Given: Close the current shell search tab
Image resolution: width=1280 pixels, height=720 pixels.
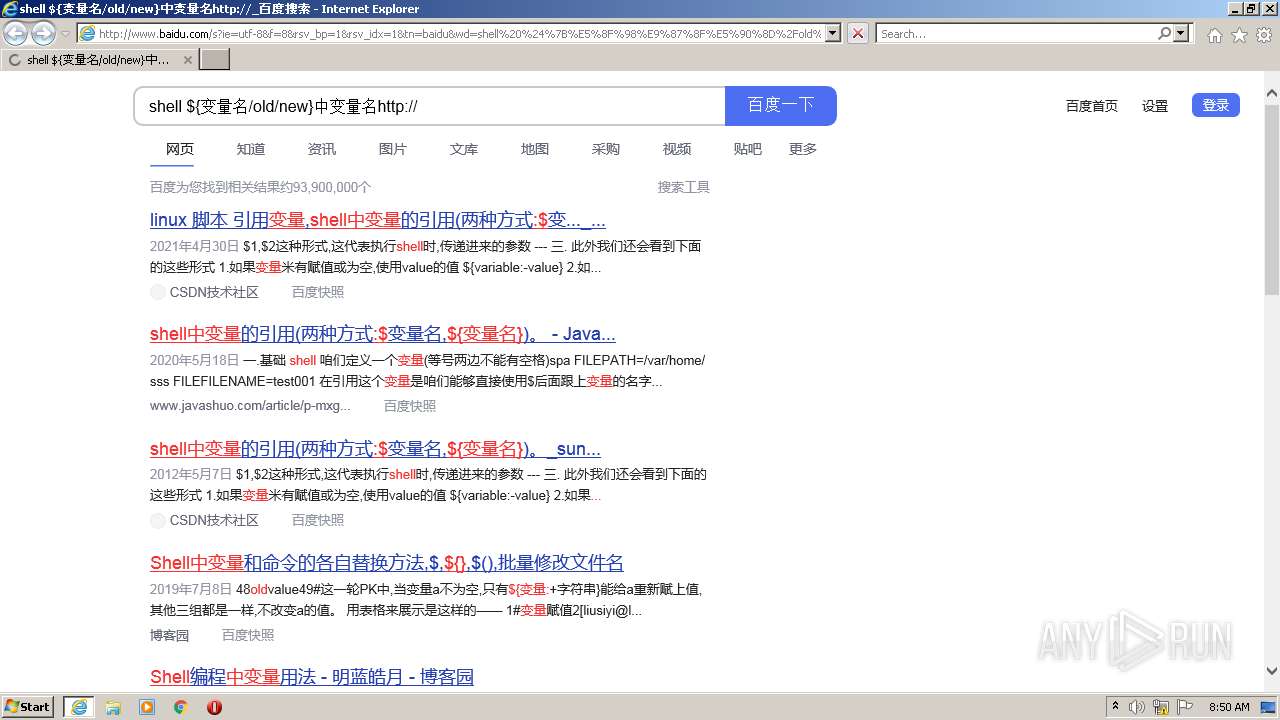Looking at the screenshot, I should [188, 60].
